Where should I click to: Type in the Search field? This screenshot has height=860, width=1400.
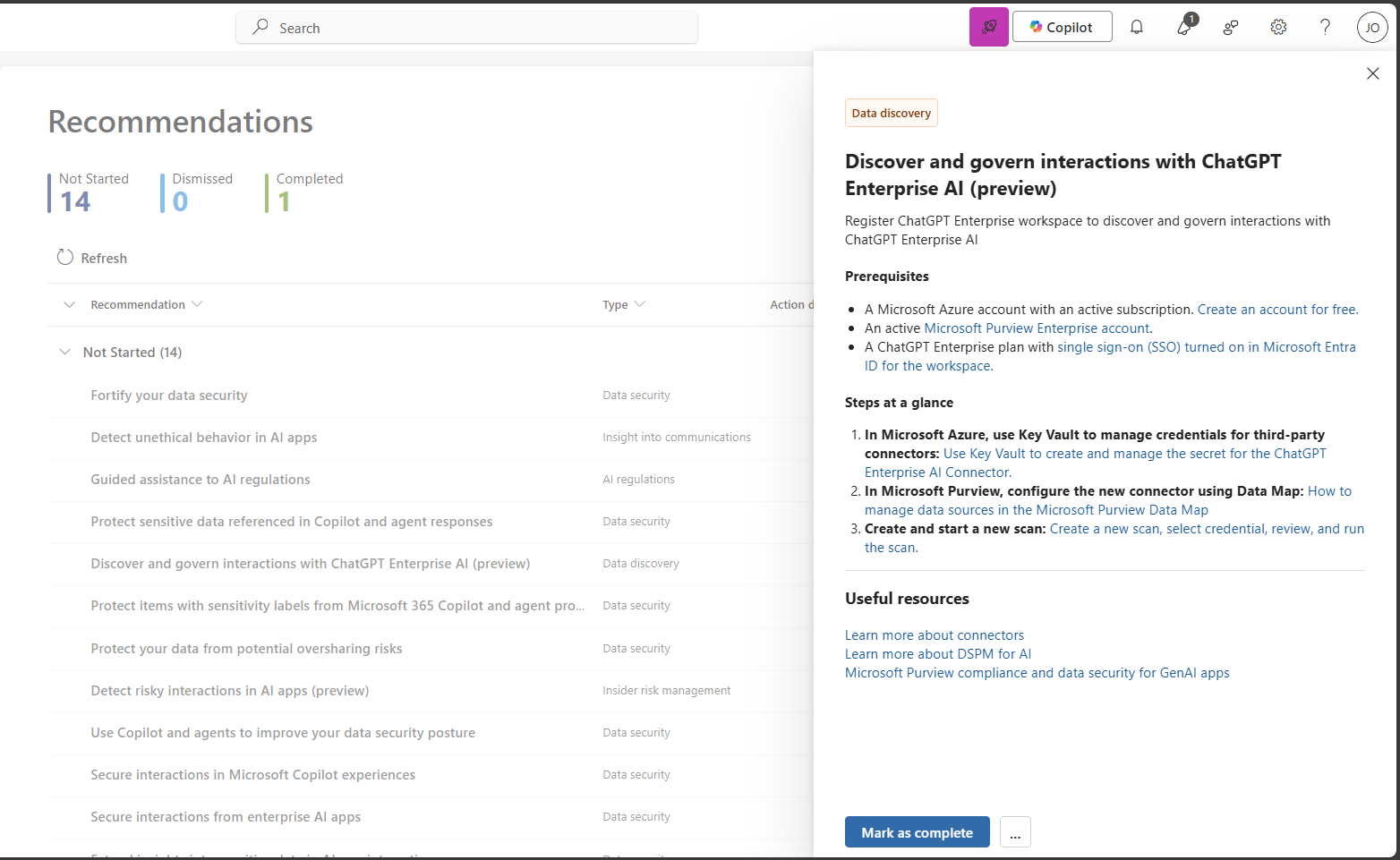pyautogui.click(x=467, y=27)
